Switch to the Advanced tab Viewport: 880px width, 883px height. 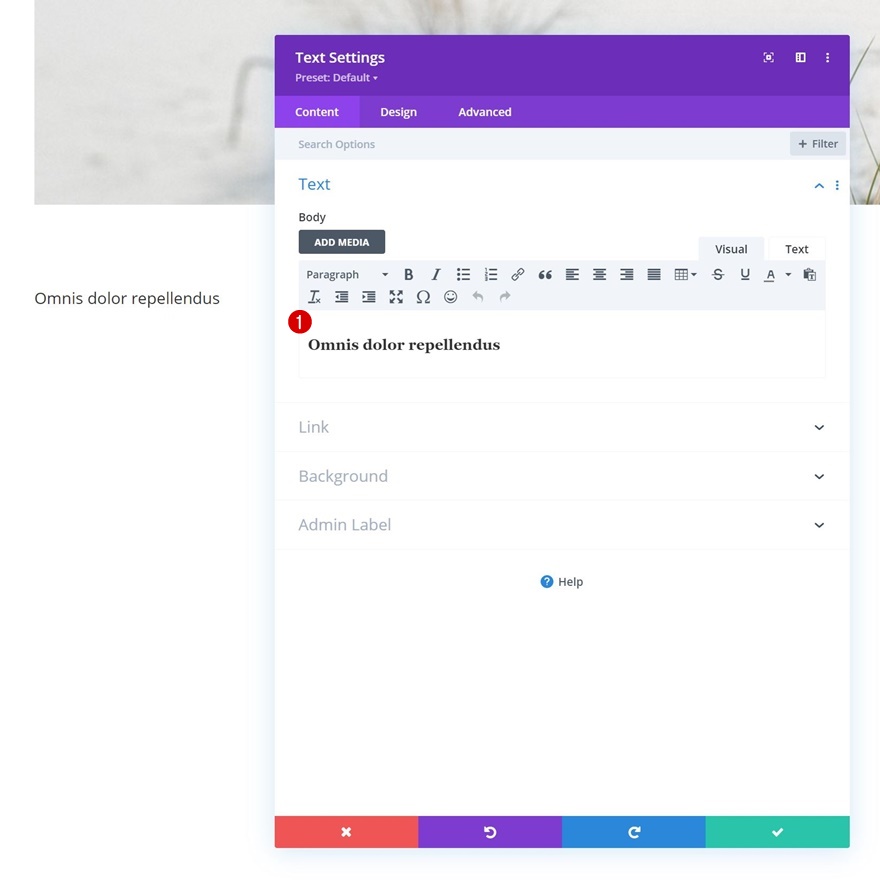(x=485, y=112)
